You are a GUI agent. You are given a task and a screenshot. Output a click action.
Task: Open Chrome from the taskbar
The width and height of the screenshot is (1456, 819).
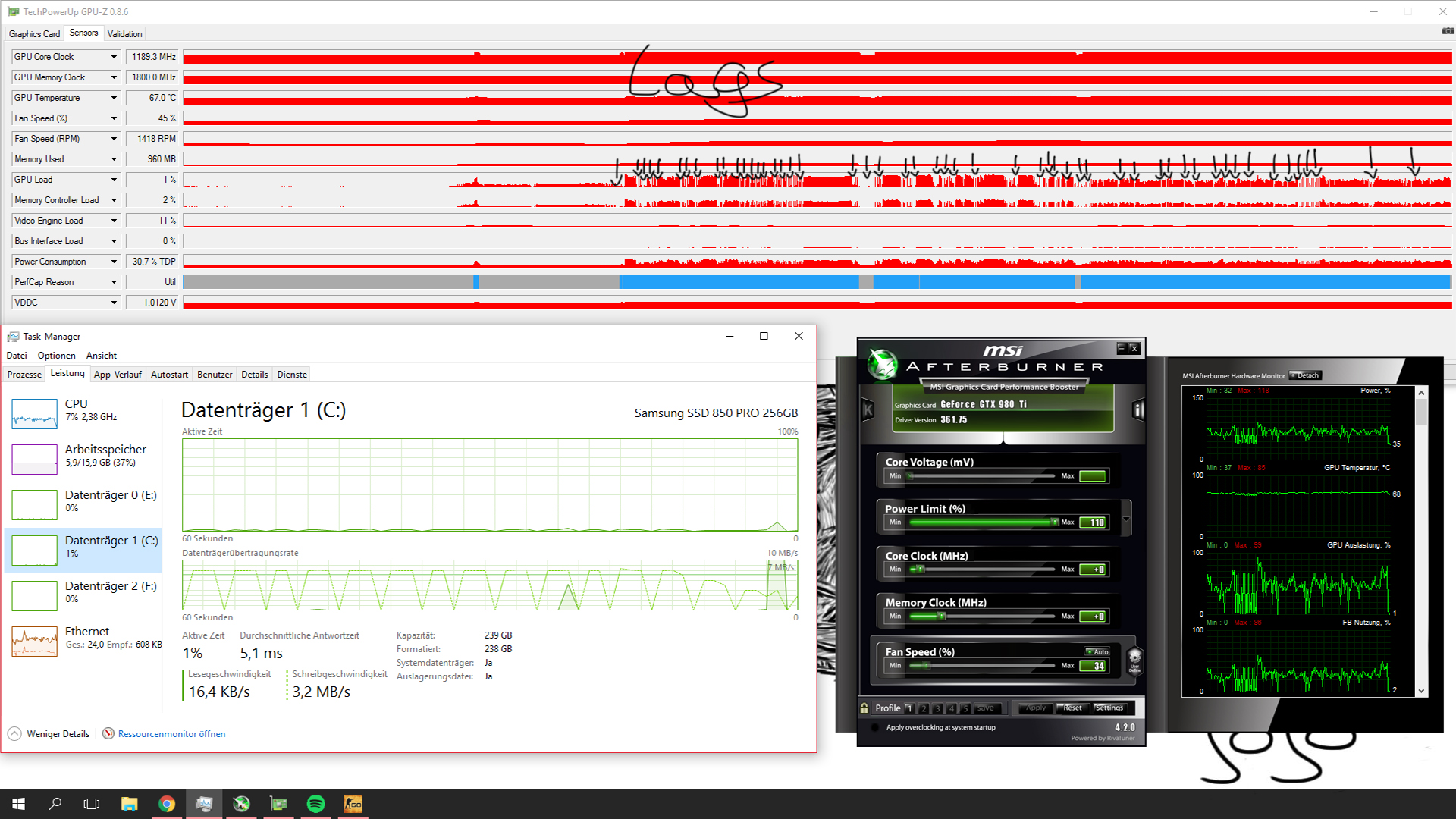pos(167,804)
